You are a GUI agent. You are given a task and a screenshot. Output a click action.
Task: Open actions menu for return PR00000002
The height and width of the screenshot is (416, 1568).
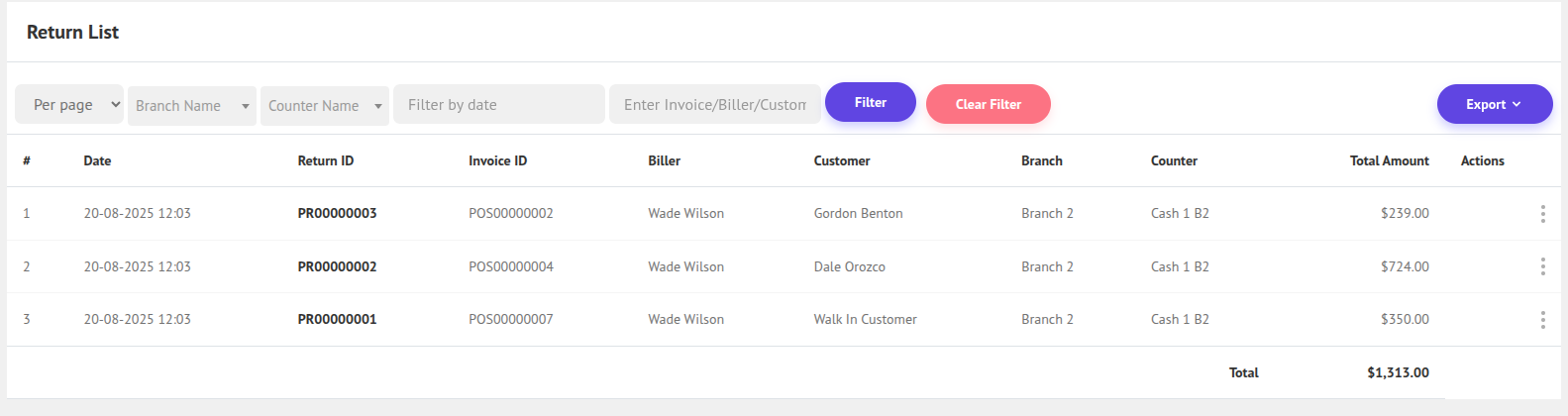coord(1542,266)
